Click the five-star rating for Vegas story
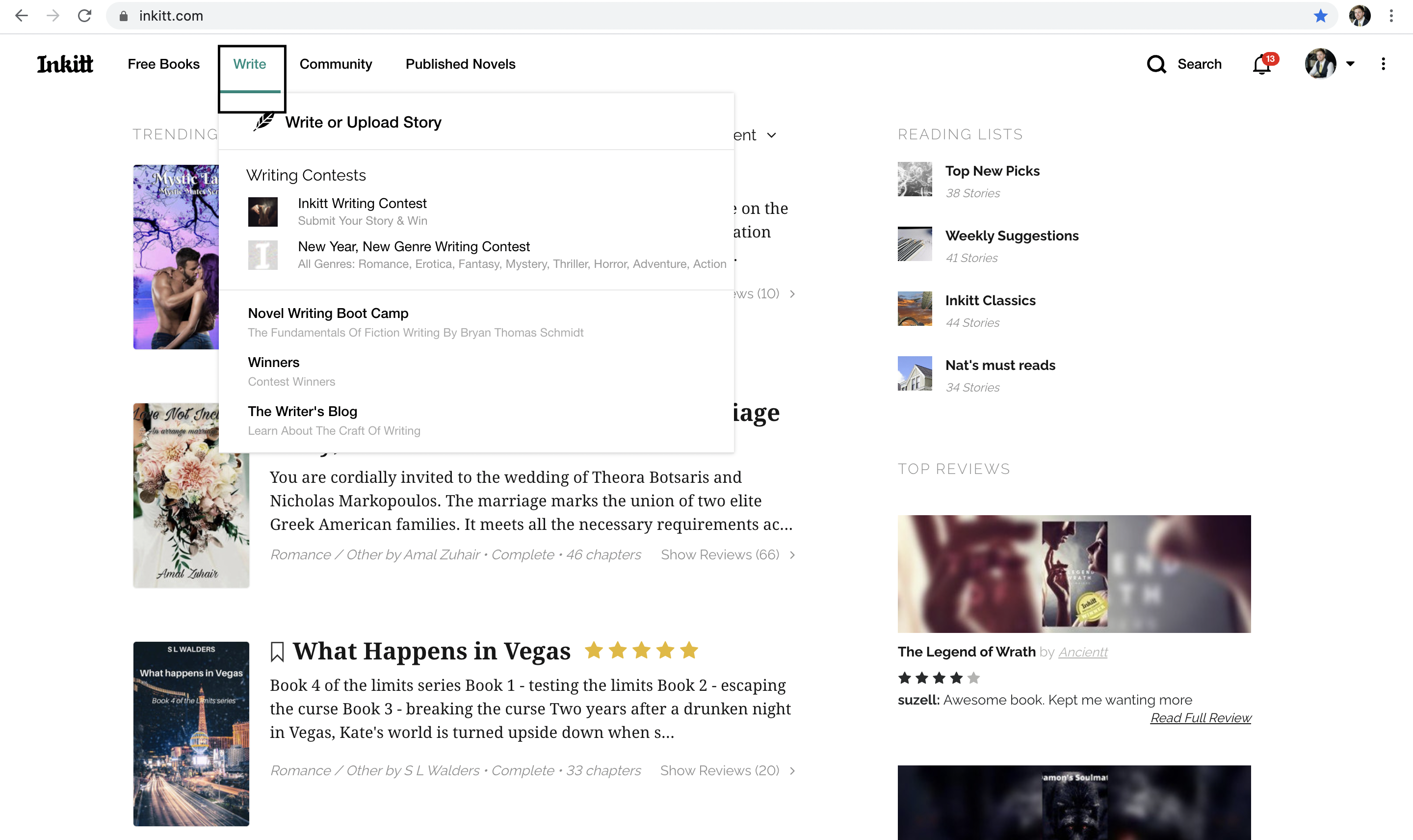 641,651
